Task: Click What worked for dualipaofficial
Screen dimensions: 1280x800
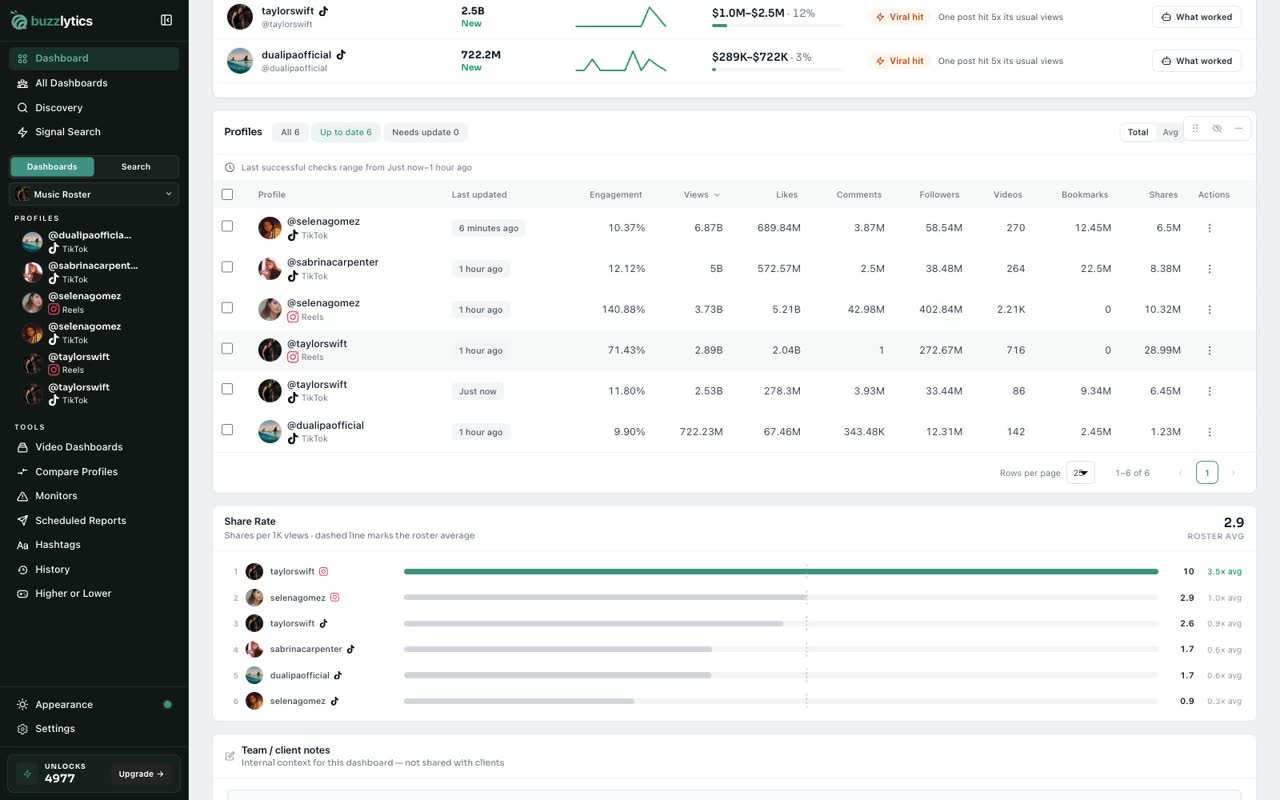Action: point(1197,61)
